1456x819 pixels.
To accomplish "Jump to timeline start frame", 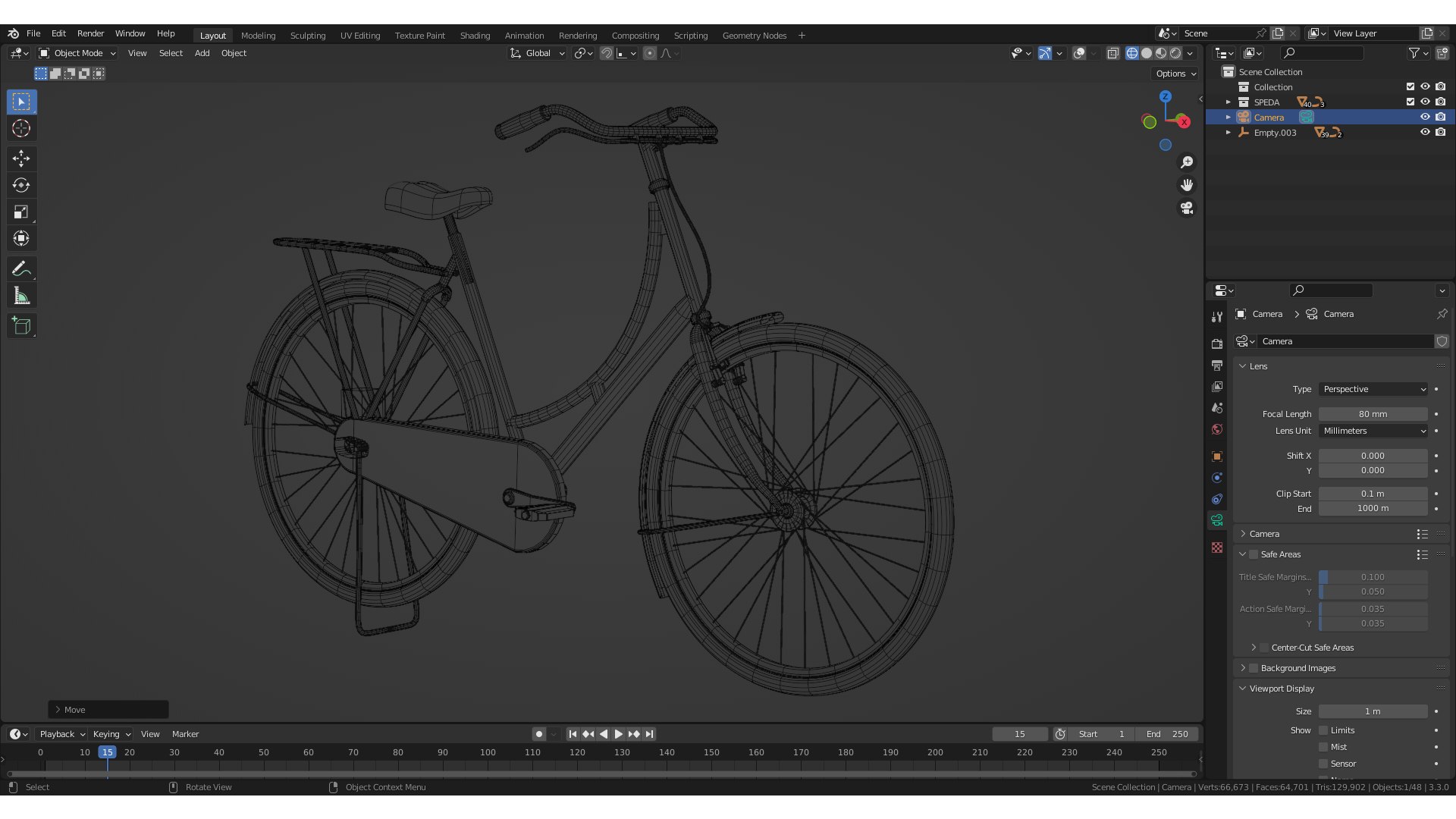I will (573, 734).
